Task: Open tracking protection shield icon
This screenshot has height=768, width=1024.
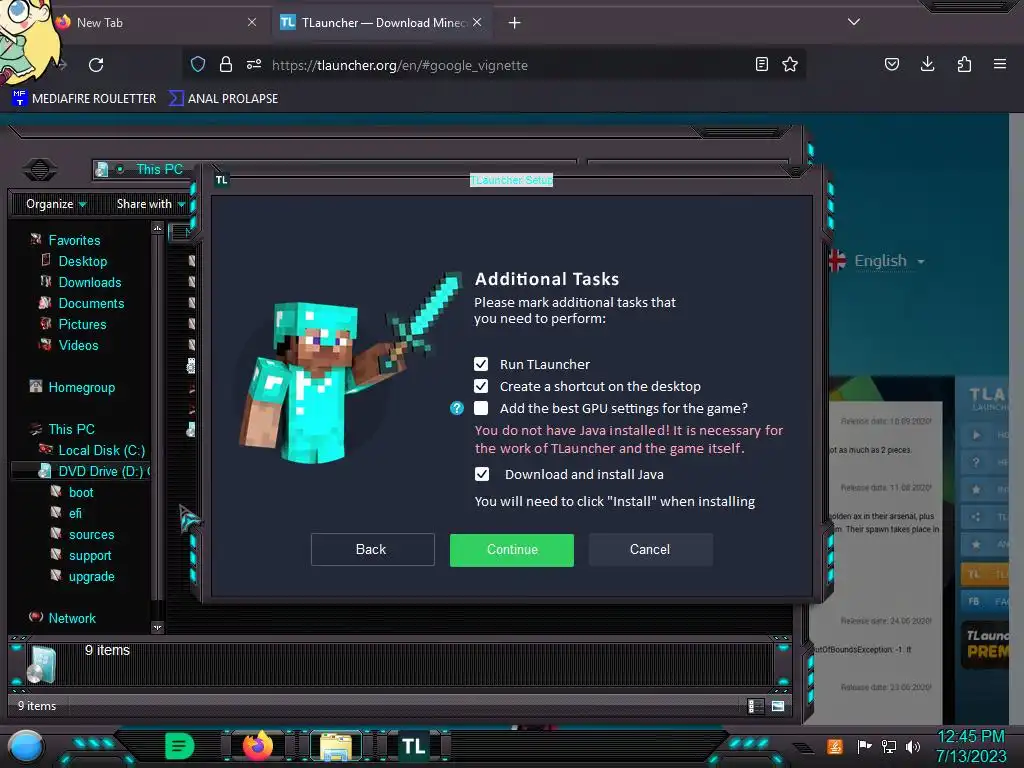Action: click(x=198, y=64)
